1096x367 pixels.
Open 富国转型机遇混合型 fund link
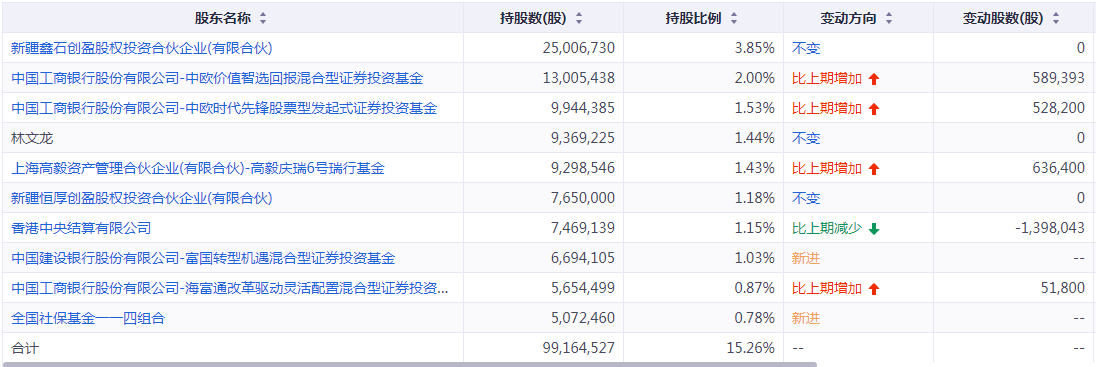(203, 258)
